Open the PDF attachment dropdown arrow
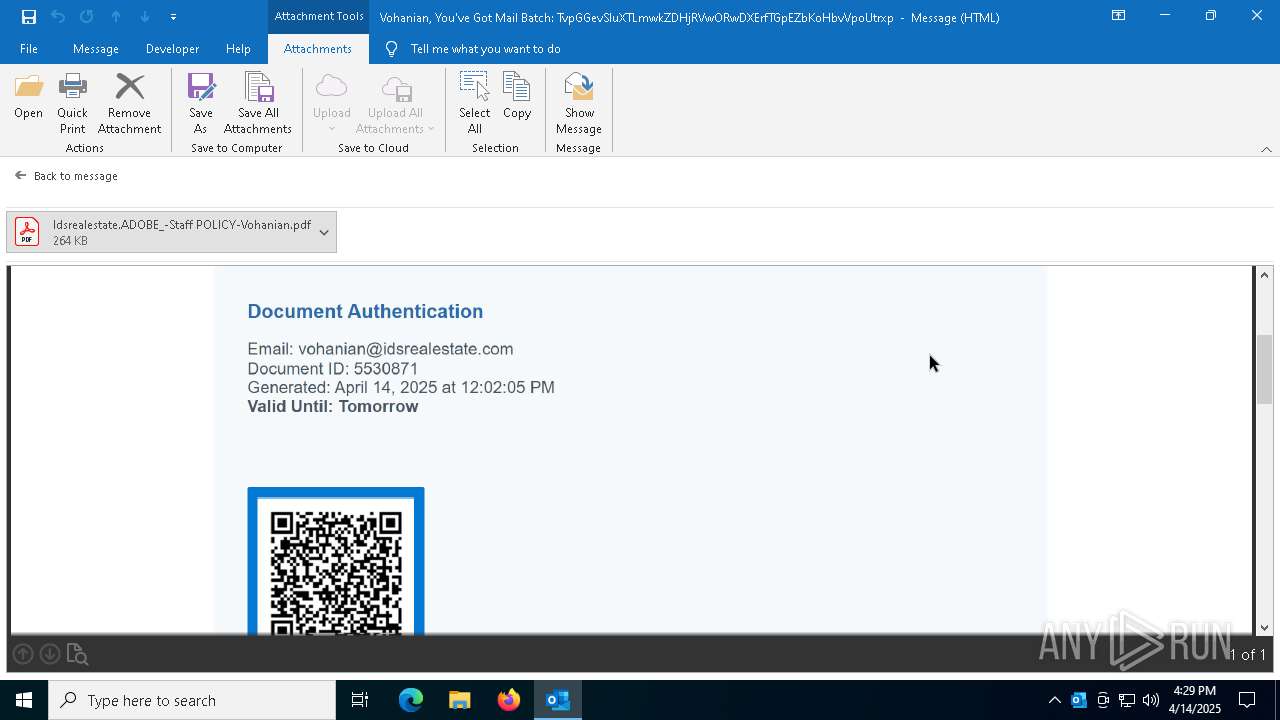The height and width of the screenshot is (720, 1280). pos(324,232)
